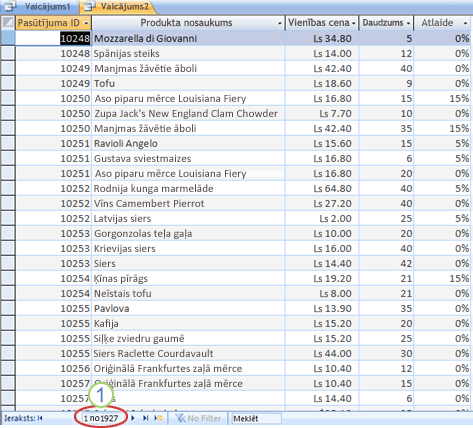
Task: Open Produkta nosaukums column filter arrow
Action: coord(280,23)
